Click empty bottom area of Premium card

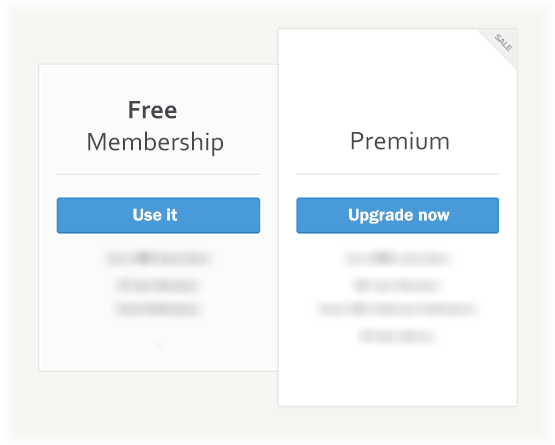click(x=397, y=377)
